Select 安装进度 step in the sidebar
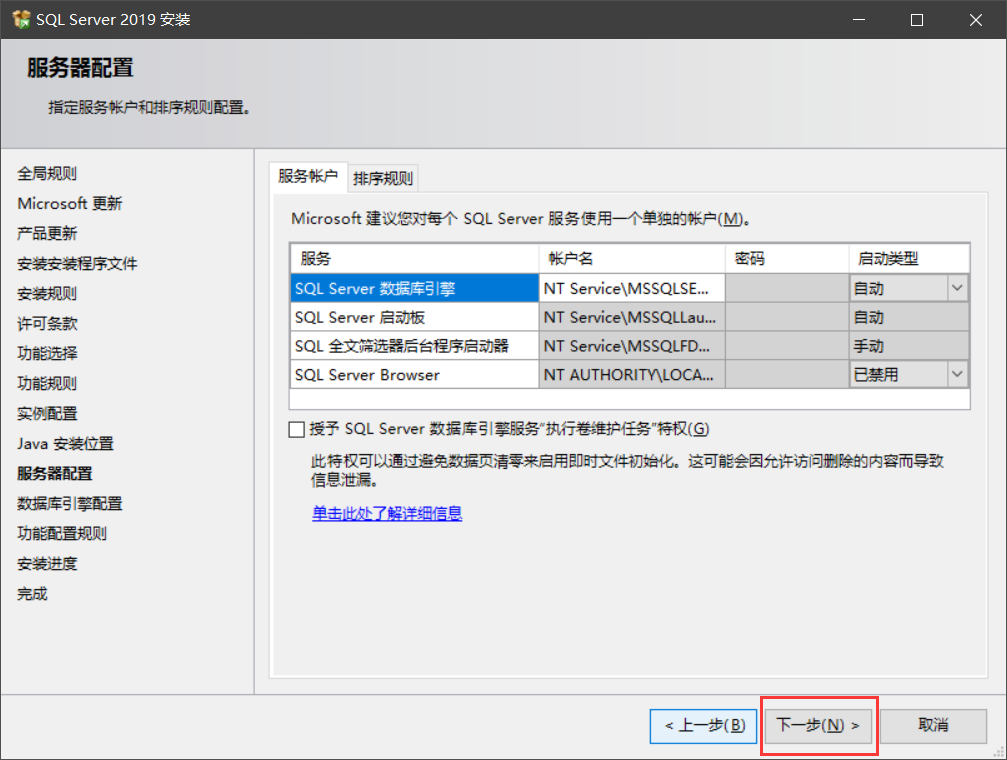This screenshot has width=1007, height=760. (47, 563)
